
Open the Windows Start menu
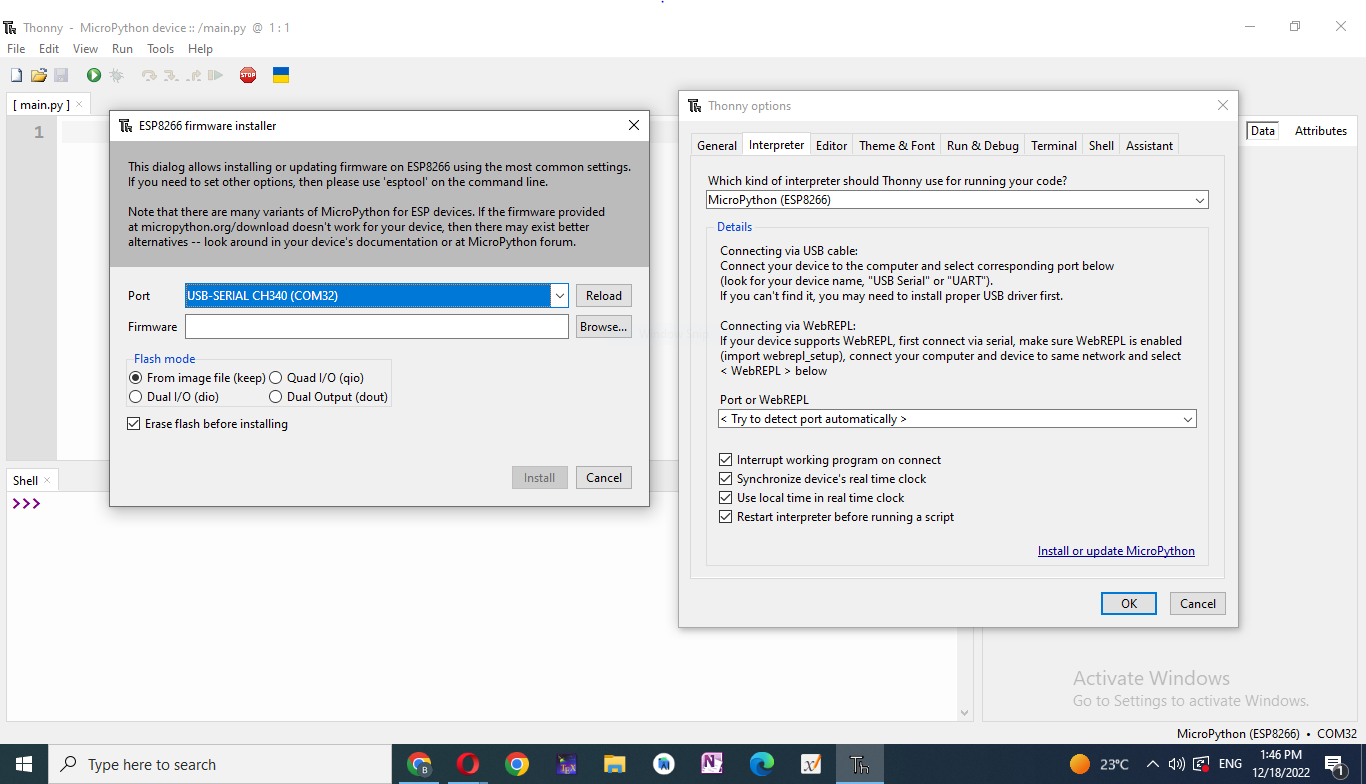click(24, 764)
